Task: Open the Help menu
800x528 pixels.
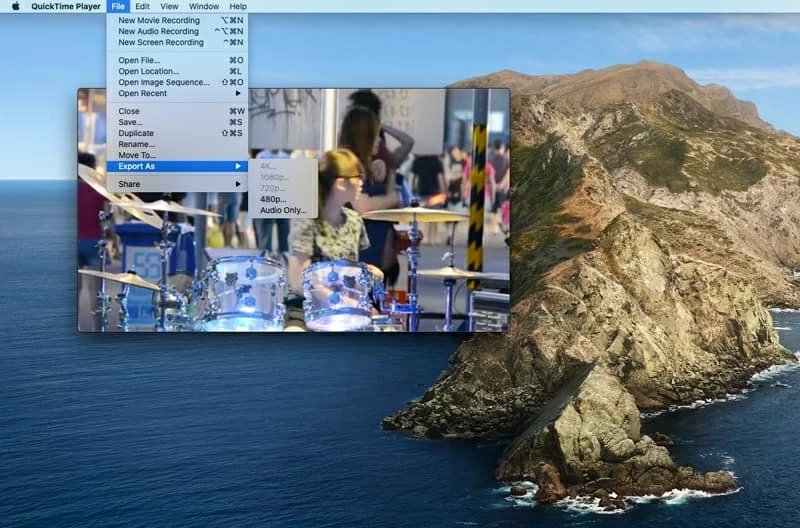Action: tap(238, 6)
